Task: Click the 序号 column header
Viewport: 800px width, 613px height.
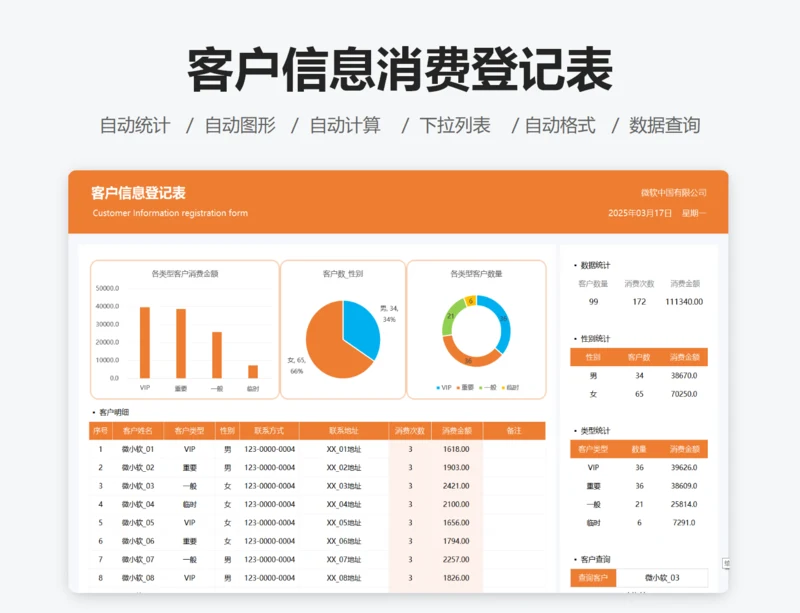Action: [101, 431]
